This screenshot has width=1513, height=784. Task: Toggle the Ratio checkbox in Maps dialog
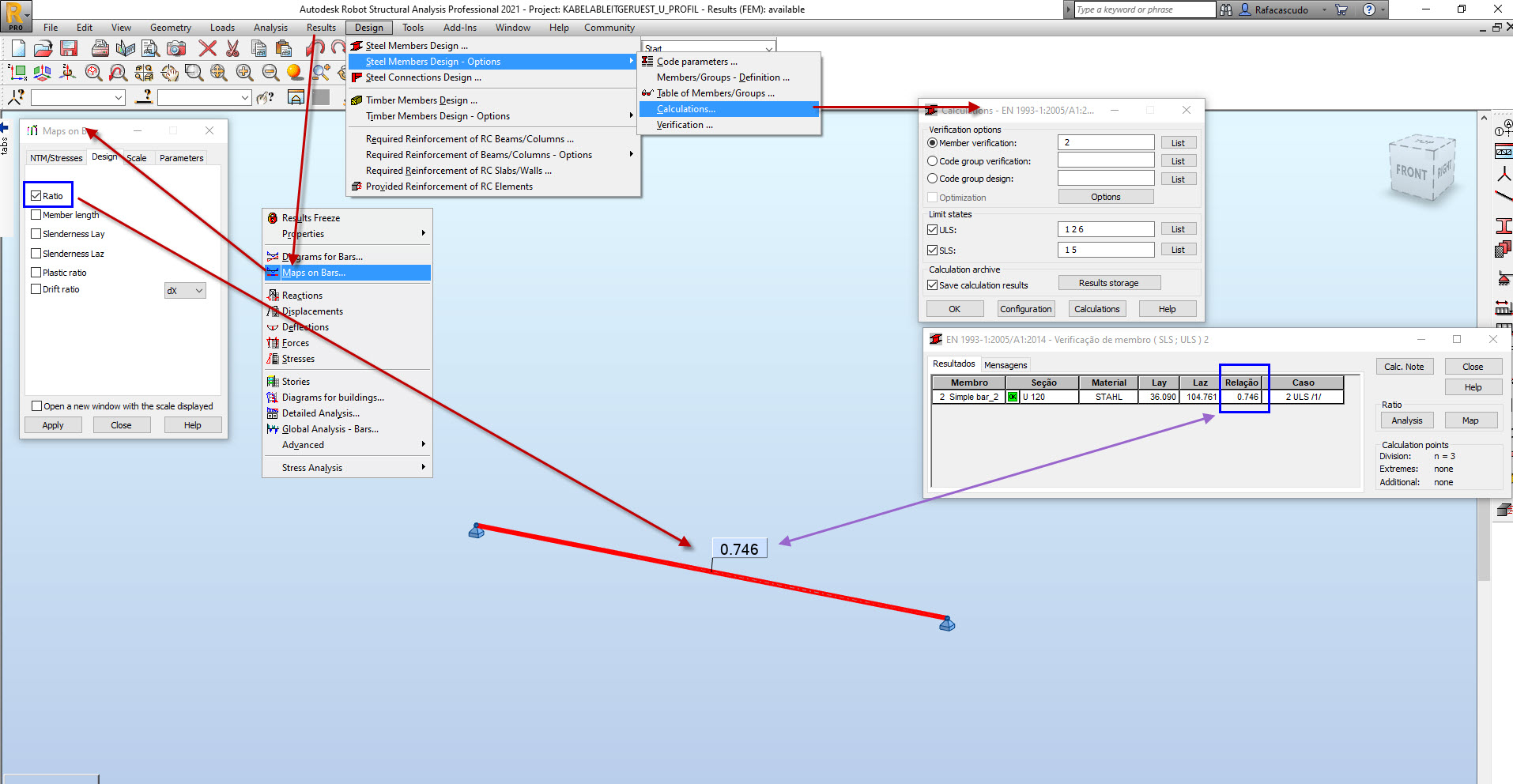(36, 195)
